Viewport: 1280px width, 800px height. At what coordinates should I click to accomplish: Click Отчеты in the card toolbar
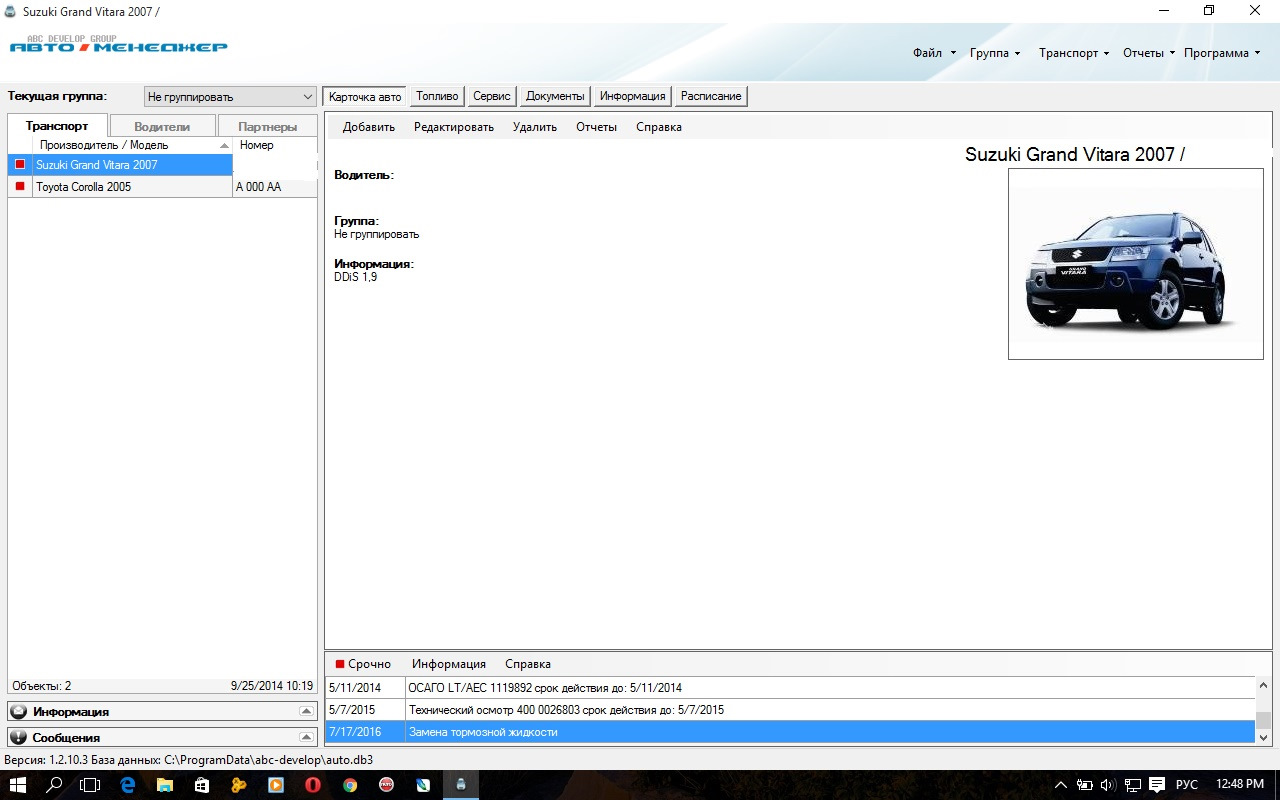pos(597,127)
